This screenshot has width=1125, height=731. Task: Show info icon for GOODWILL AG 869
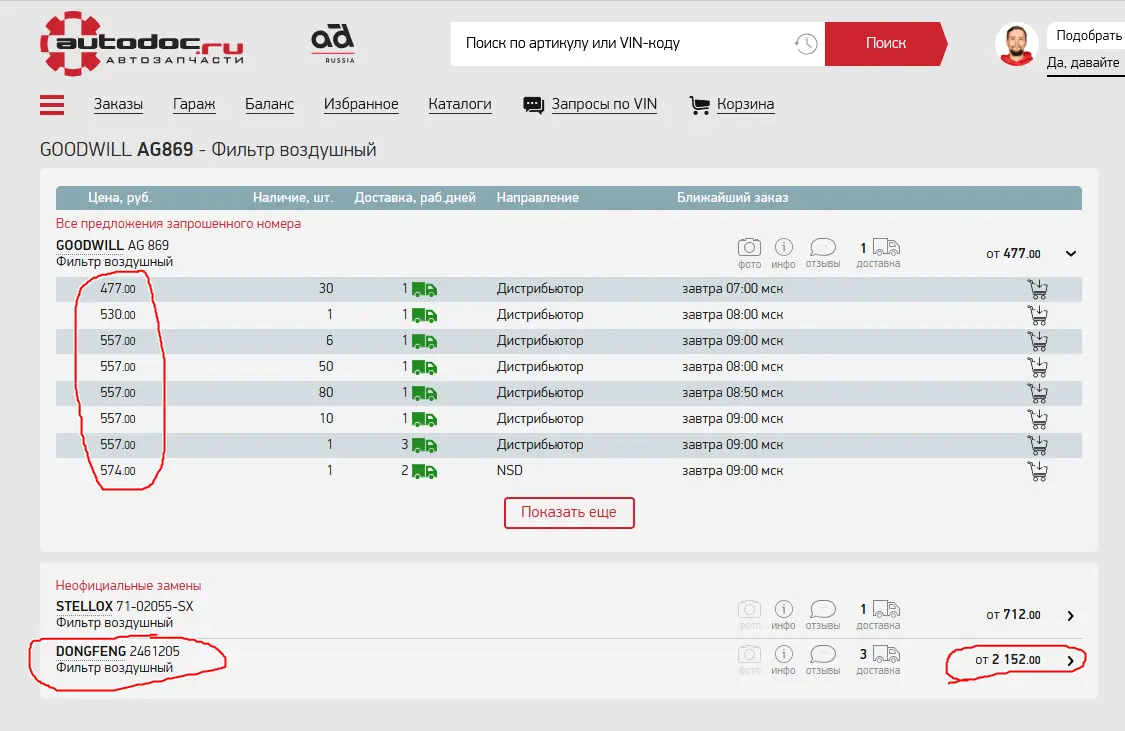(783, 247)
